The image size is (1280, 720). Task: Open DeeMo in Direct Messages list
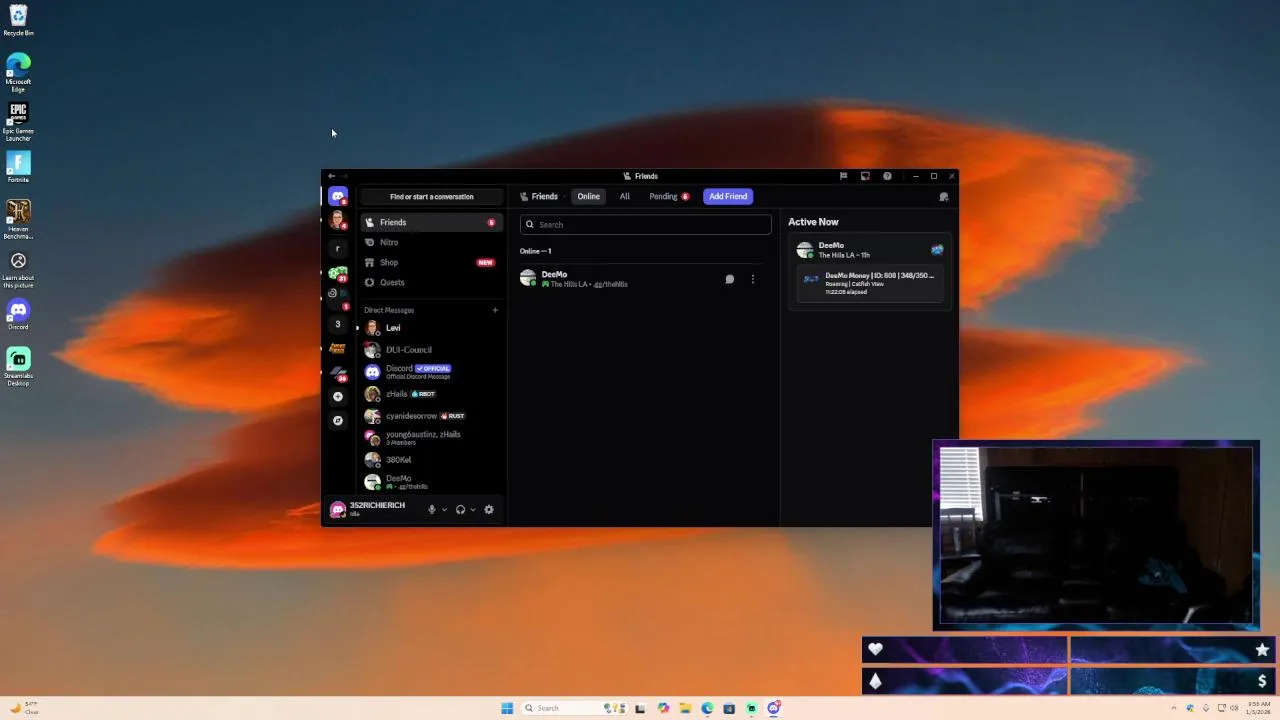tap(432, 482)
